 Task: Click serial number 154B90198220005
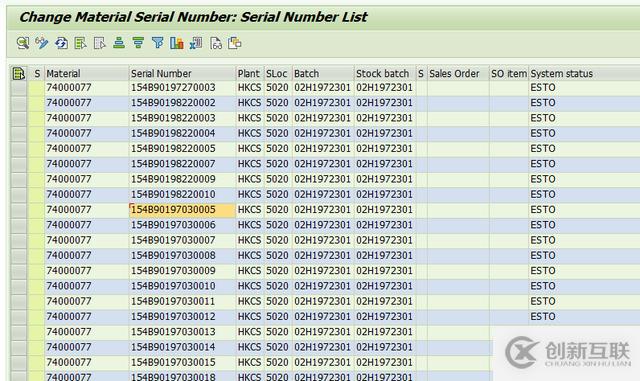pyautogui.click(x=173, y=149)
